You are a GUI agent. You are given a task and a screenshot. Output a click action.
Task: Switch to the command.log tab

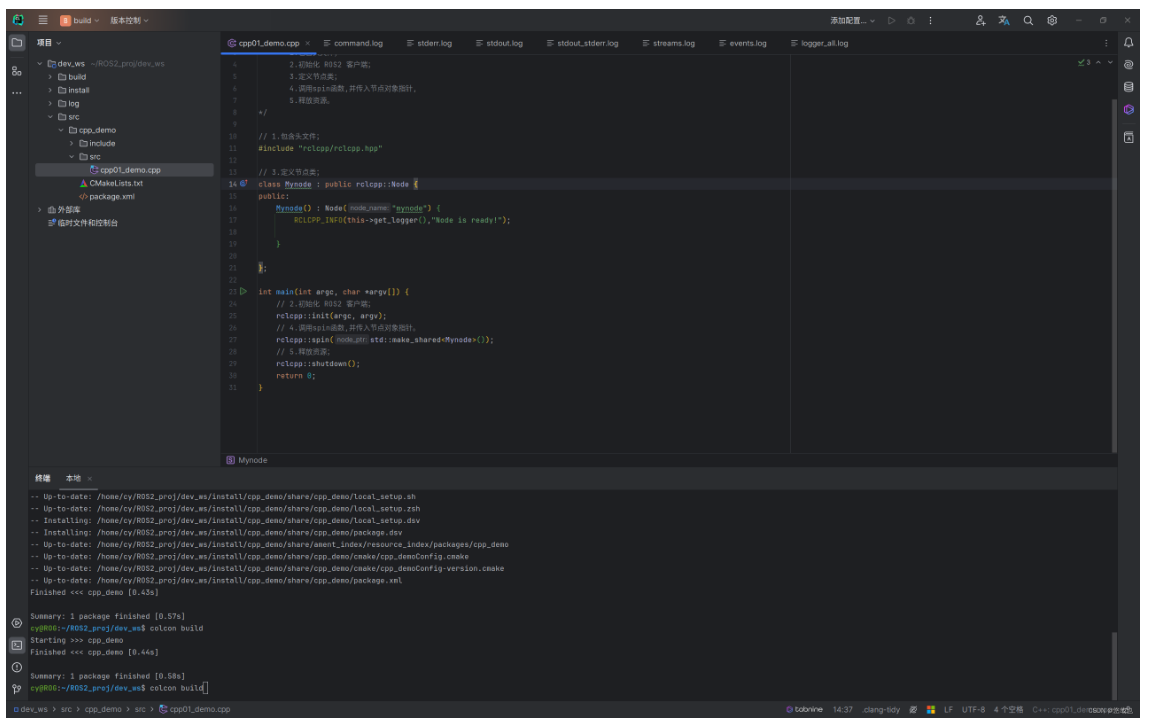tap(357, 43)
